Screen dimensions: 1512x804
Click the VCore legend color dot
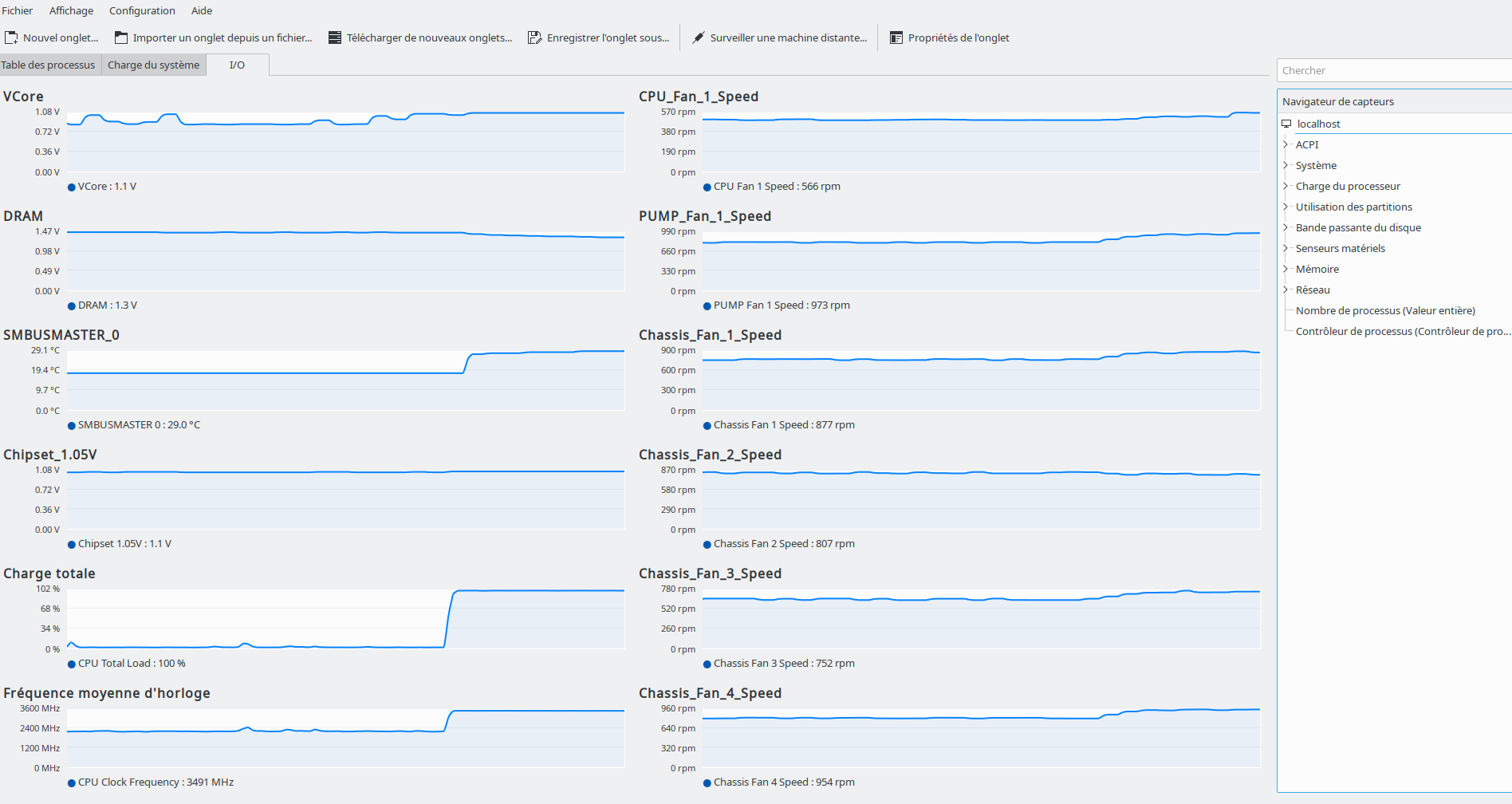72,187
